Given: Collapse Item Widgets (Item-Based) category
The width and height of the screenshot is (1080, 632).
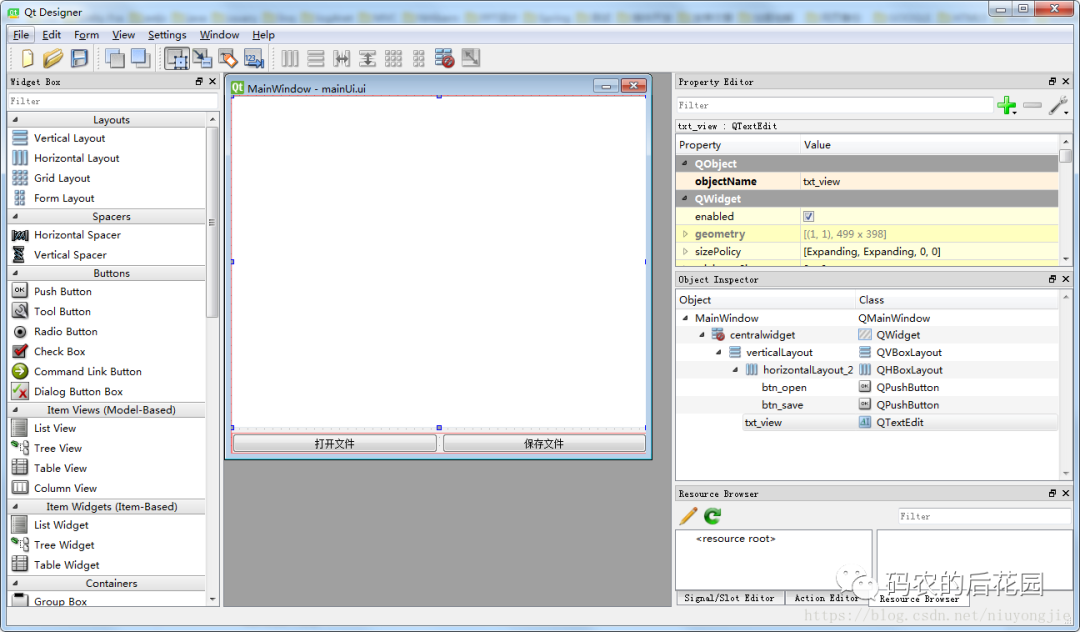Looking at the screenshot, I should click(15, 506).
